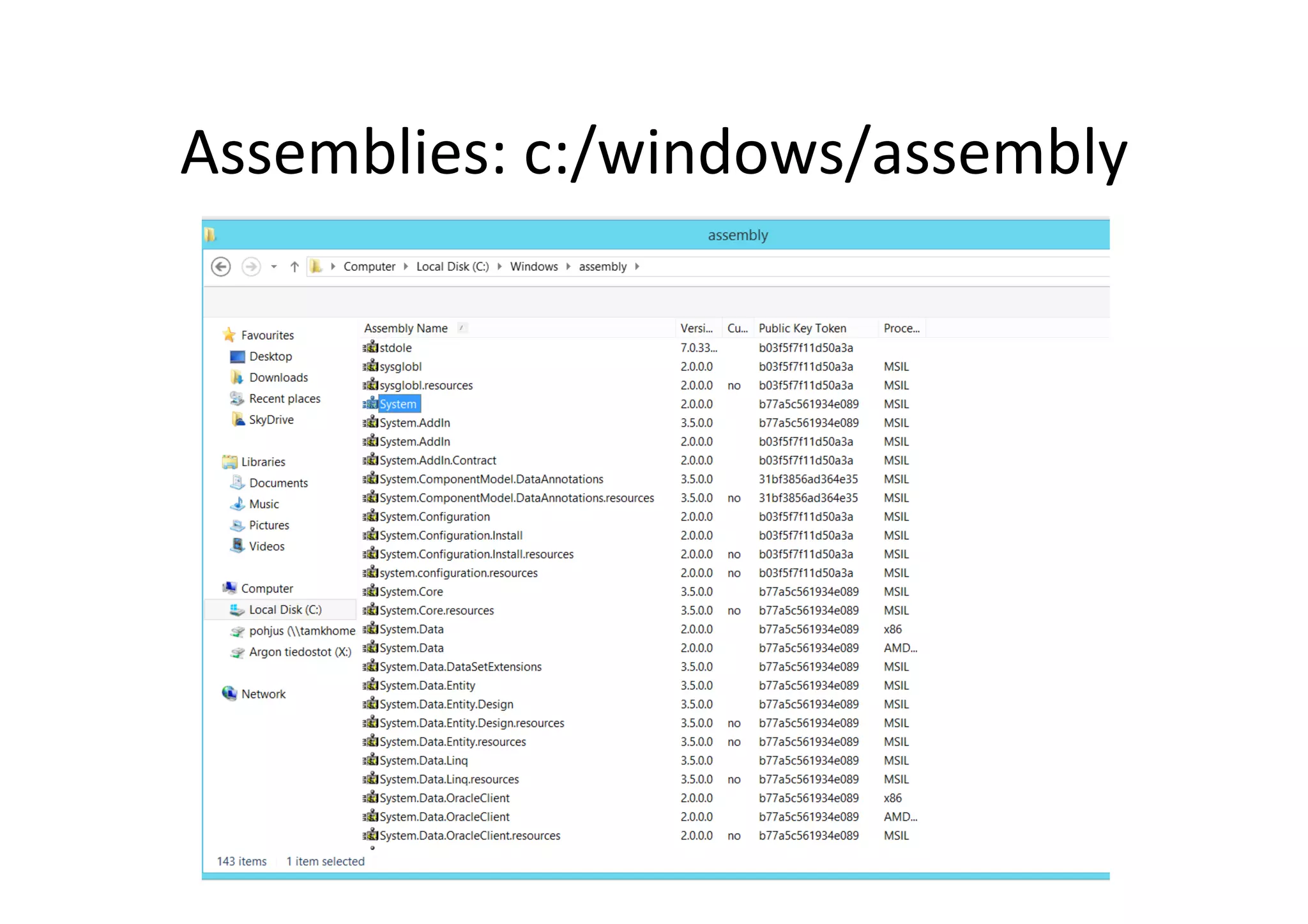Sort by the Assembly Name column header
This screenshot has width=1308, height=924.
pos(406,328)
